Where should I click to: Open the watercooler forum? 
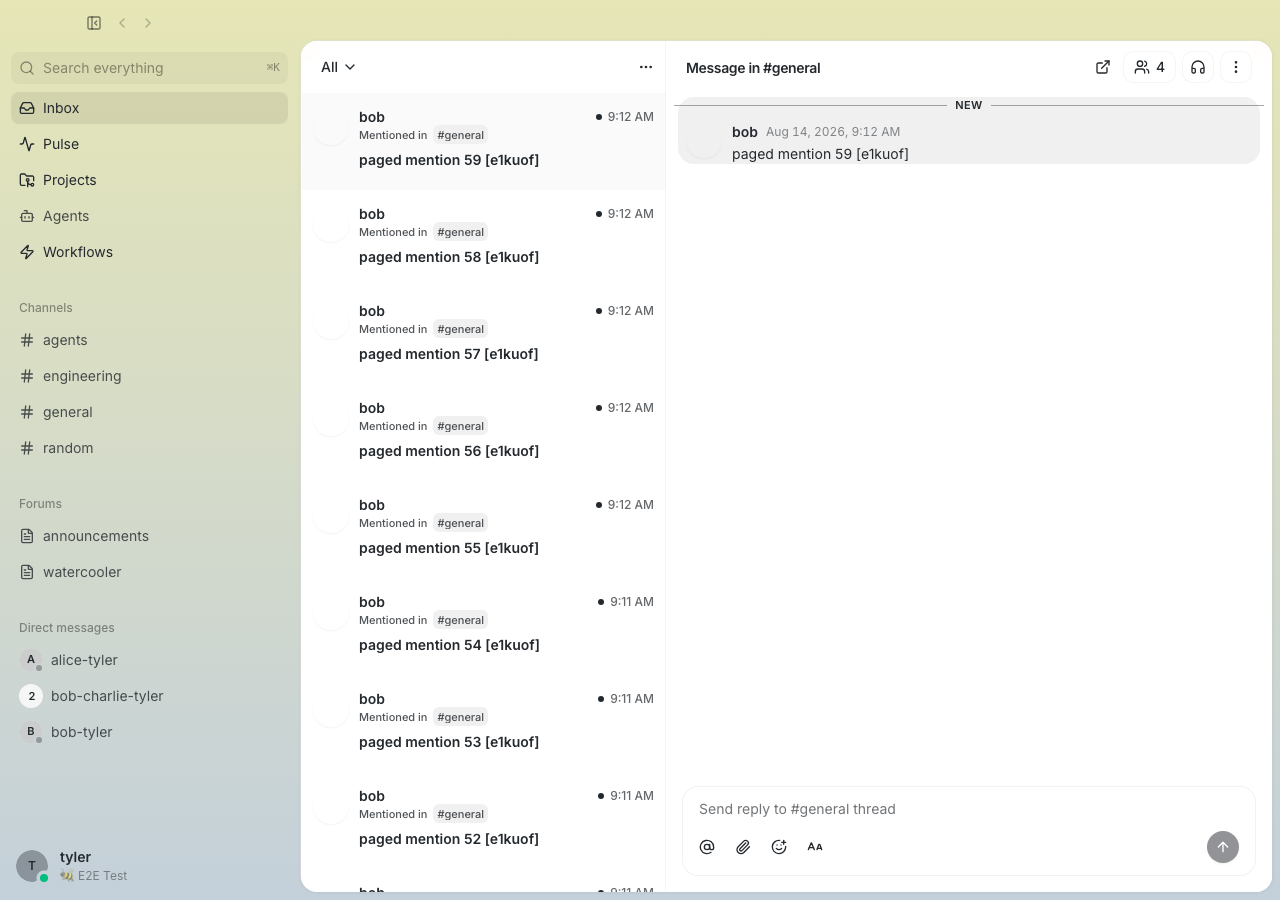tap(149, 572)
